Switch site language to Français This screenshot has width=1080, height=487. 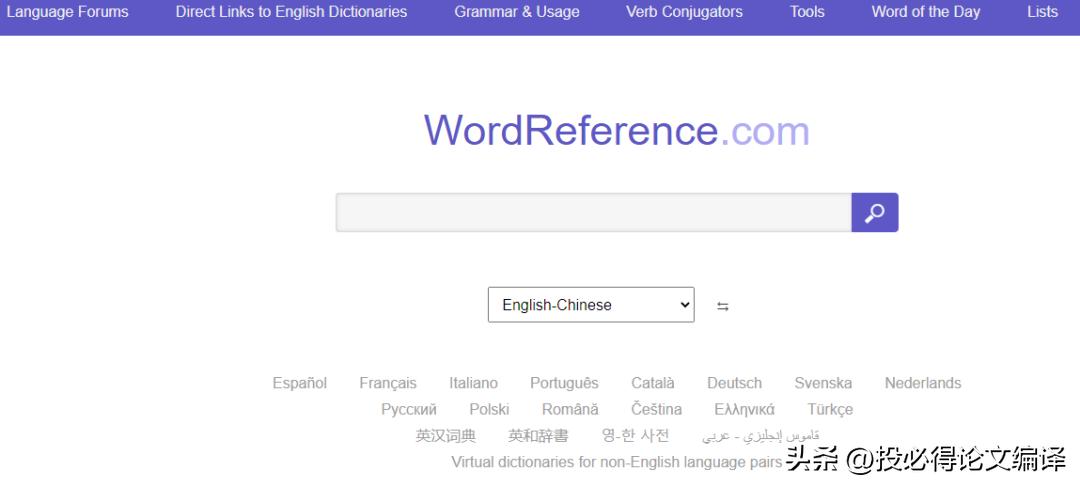click(388, 383)
